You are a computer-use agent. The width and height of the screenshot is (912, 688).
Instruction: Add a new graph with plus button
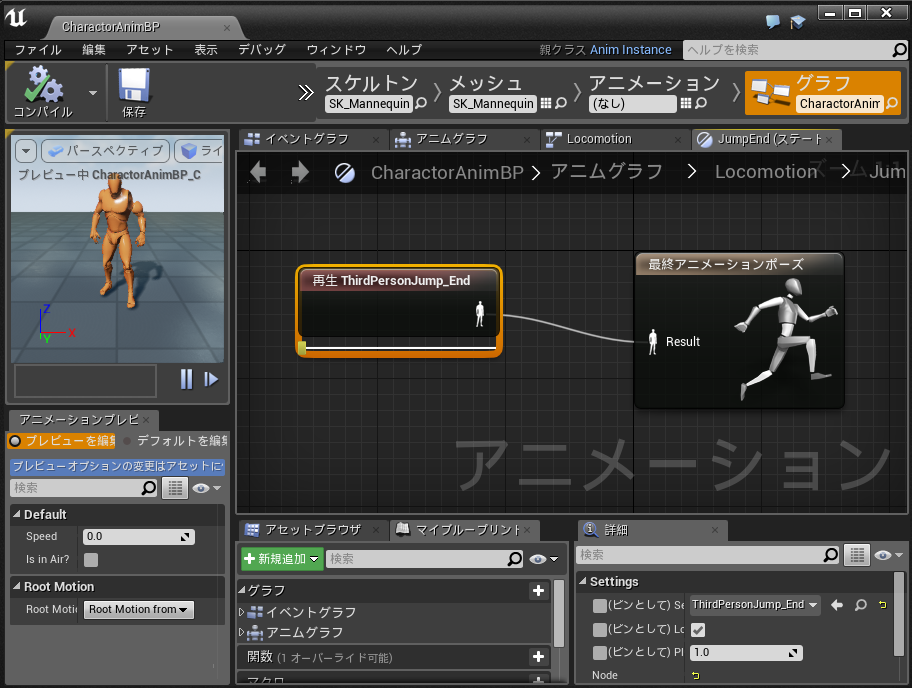[539, 591]
